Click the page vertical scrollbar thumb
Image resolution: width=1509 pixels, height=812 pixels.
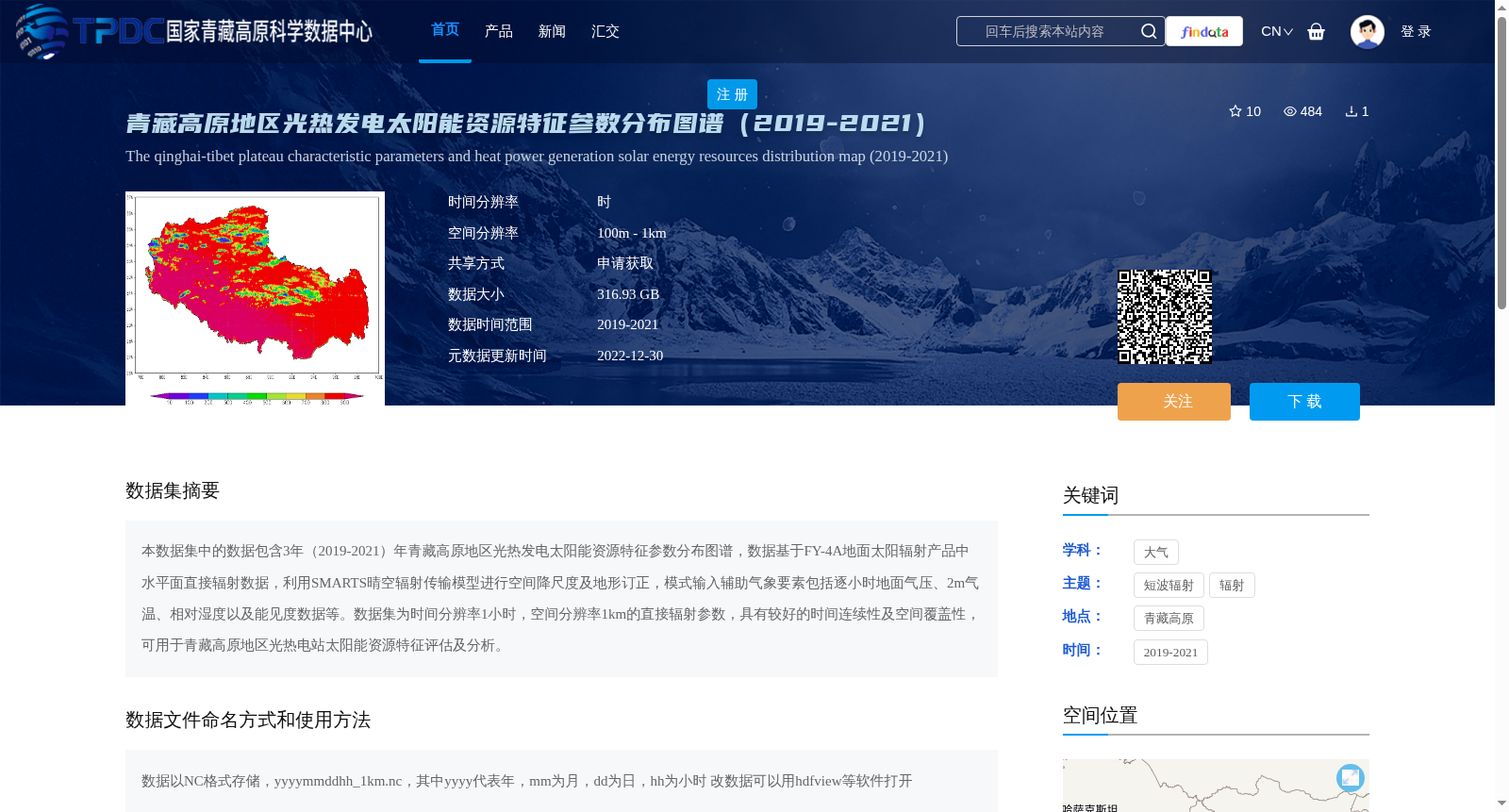[1501, 162]
